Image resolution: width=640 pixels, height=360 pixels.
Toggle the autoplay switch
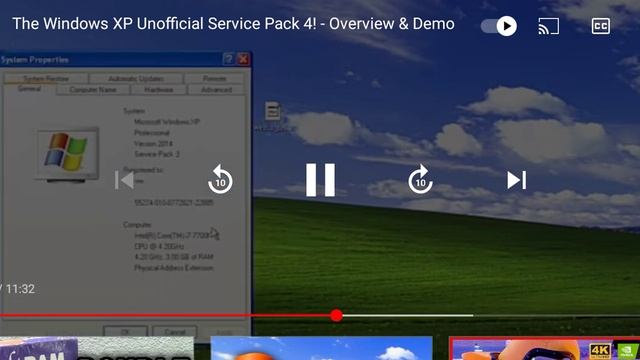tap(499, 26)
